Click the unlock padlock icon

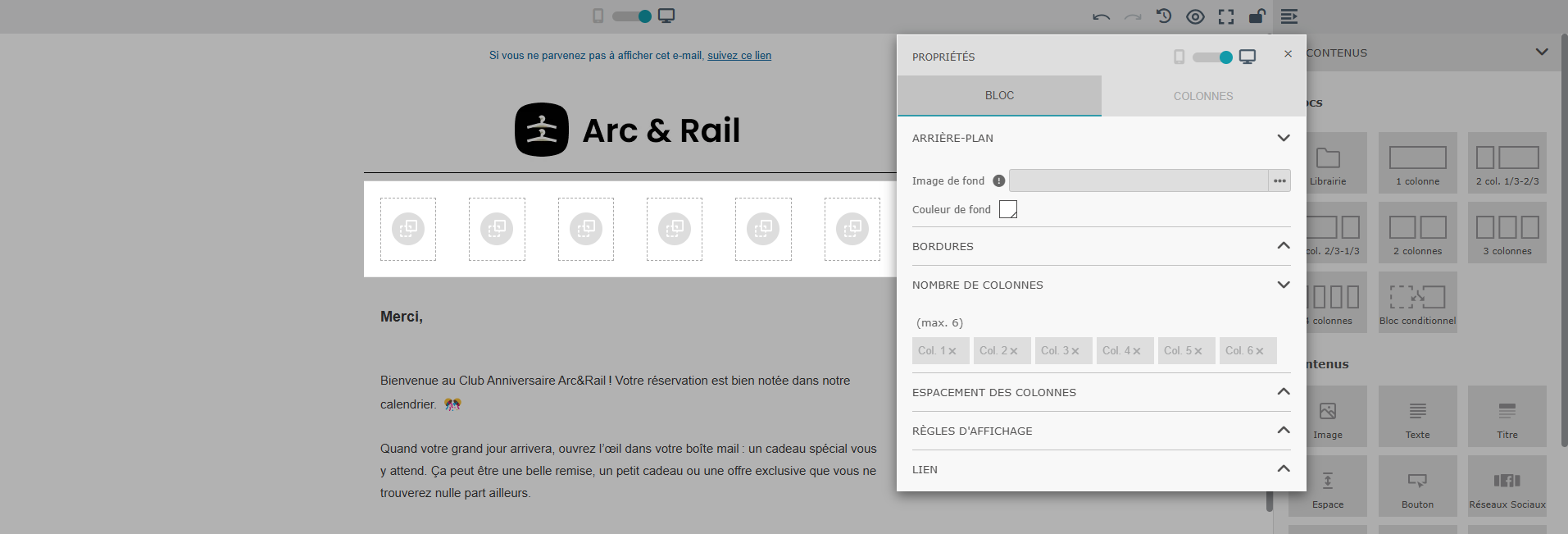pos(1257,16)
